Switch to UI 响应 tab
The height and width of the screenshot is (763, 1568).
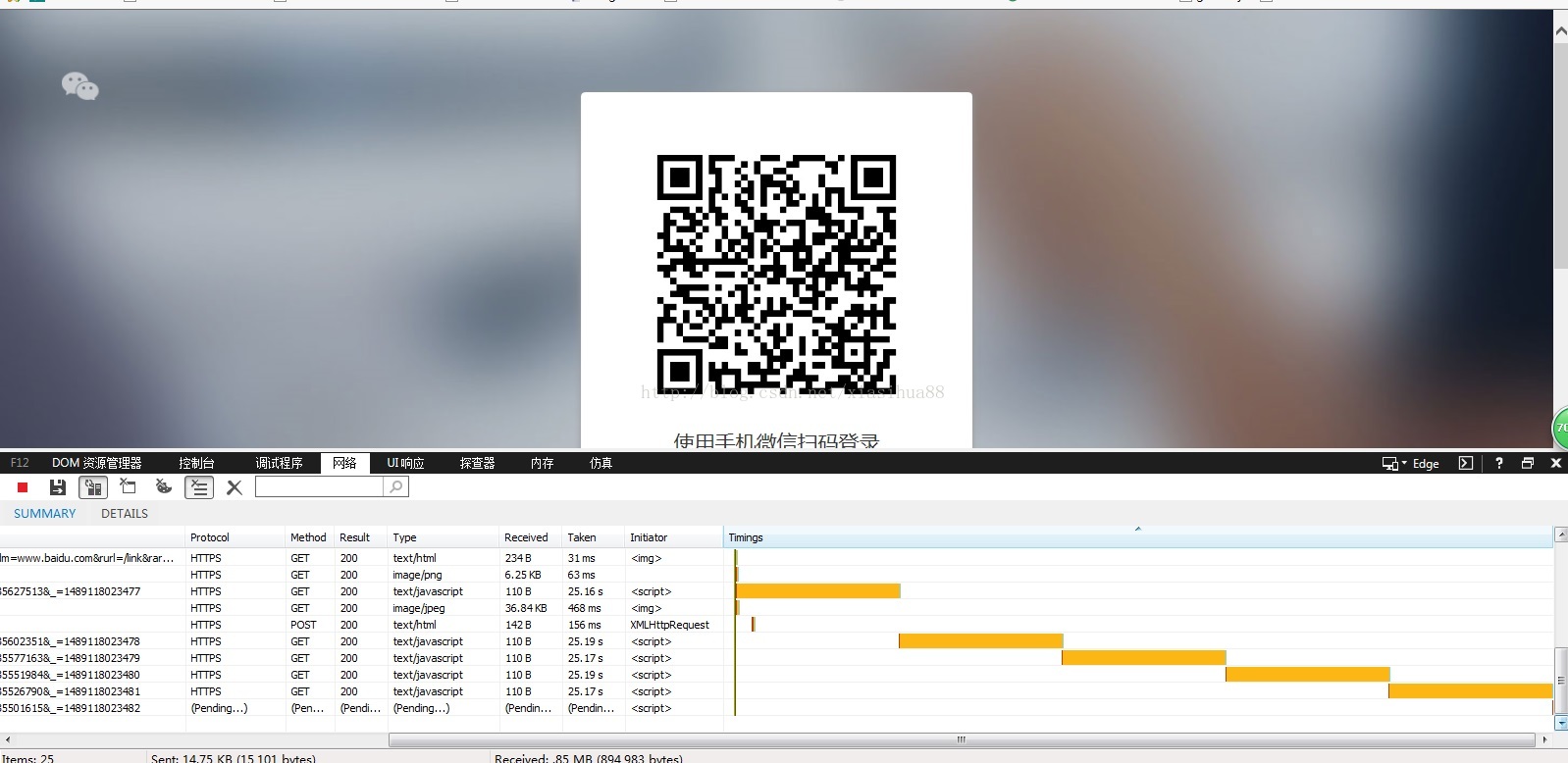click(405, 463)
